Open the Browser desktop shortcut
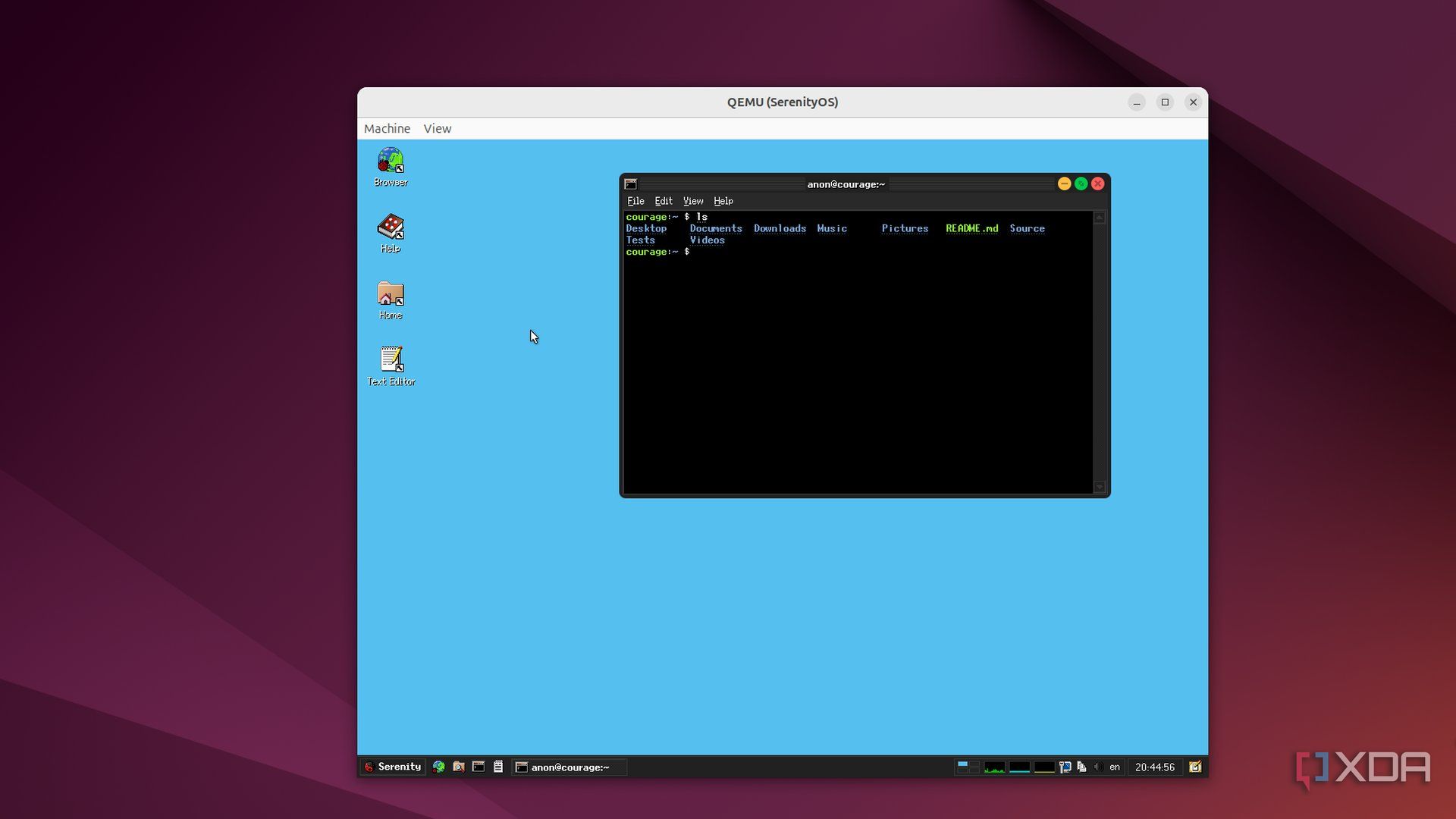 [x=391, y=167]
